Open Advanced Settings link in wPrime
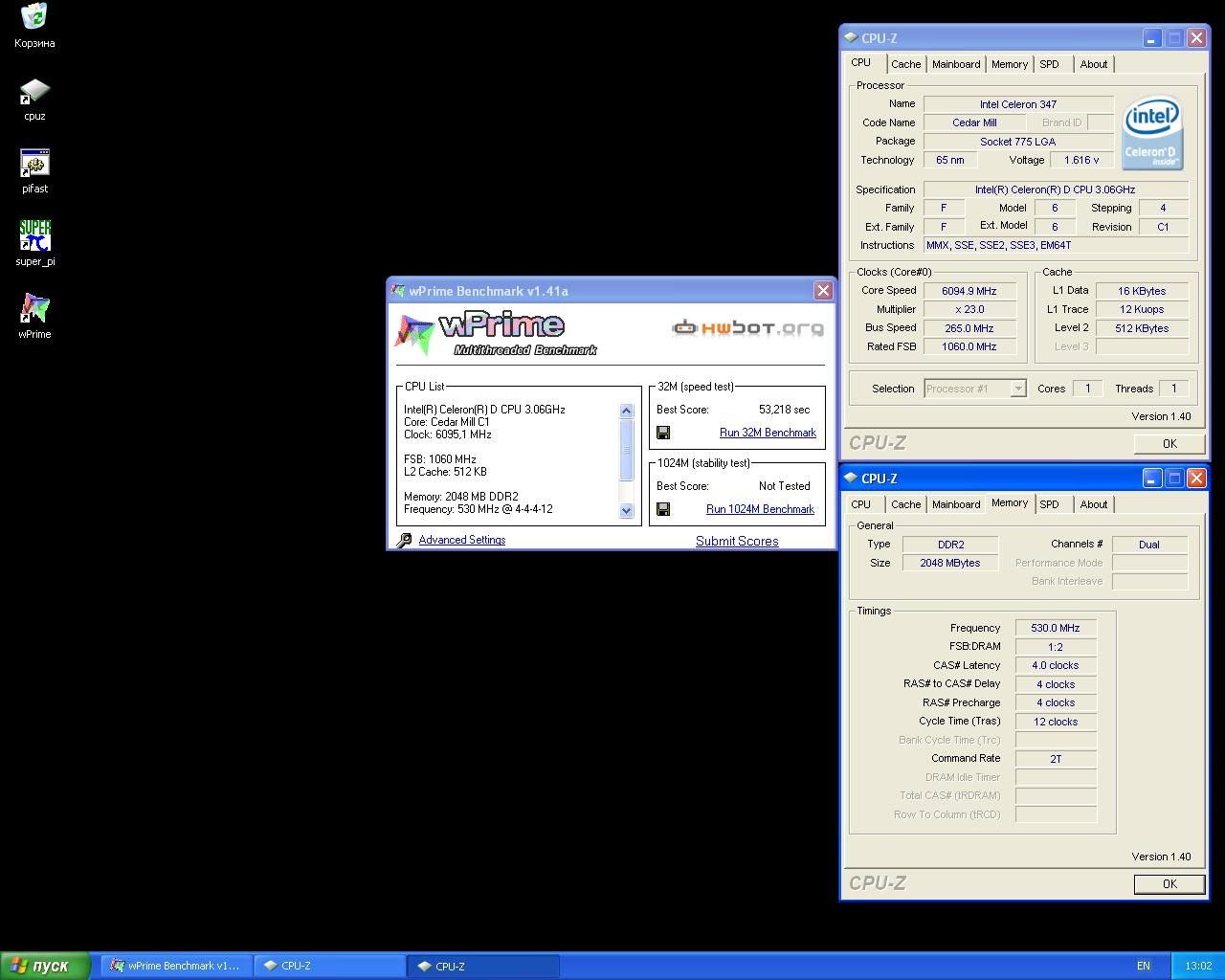The width and height of the screenshot is (1225, 980). pos(461,540)
